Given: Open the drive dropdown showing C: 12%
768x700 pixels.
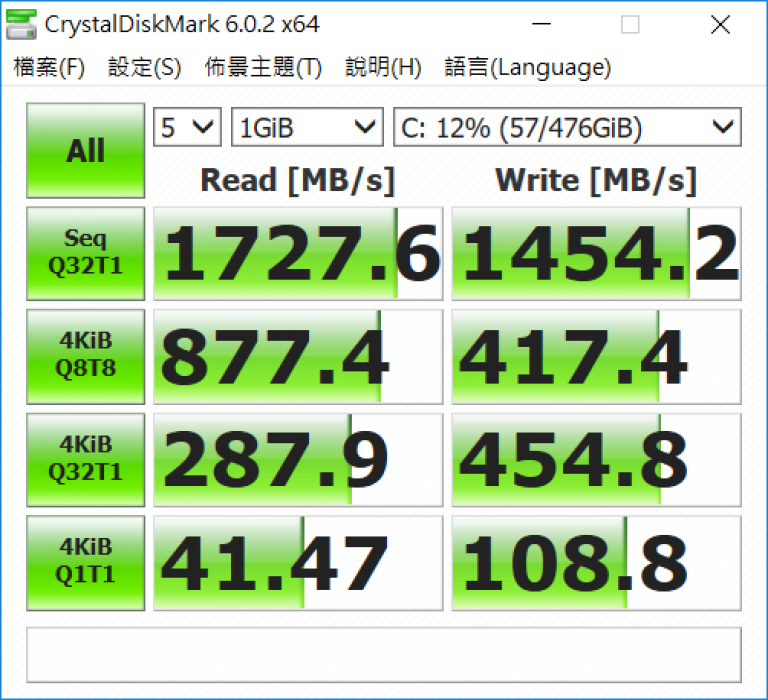Looking at the screenshot, I should pyautogui.click(x=567, y=127).
